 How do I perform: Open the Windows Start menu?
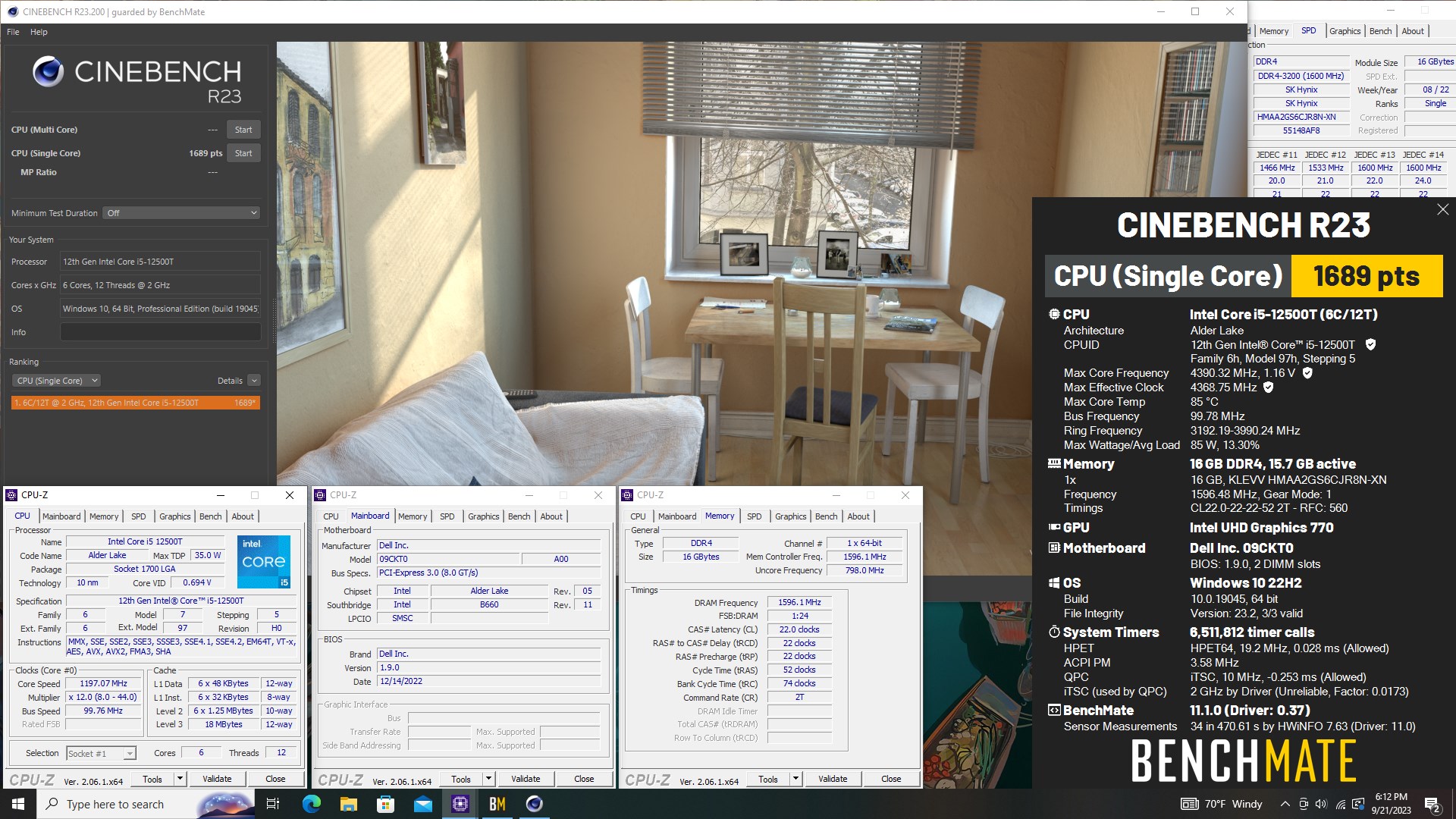click(18, 804)
